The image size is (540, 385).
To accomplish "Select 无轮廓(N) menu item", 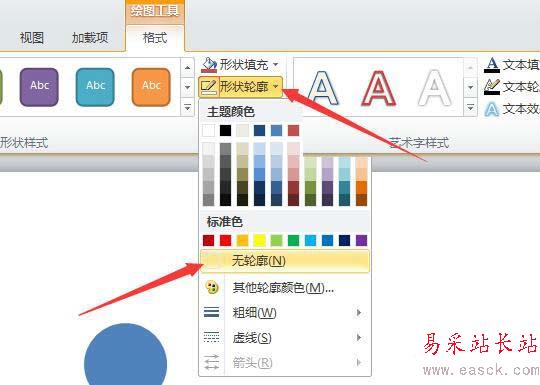I will point(285,261).
